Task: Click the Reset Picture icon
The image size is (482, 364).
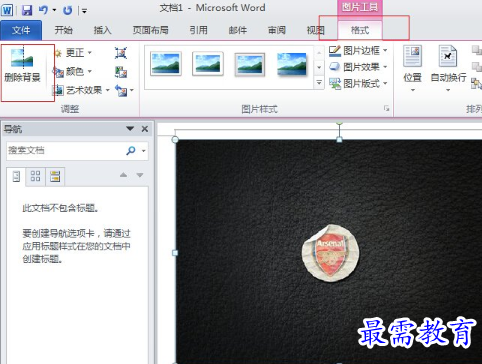Action: click(121, 90)
